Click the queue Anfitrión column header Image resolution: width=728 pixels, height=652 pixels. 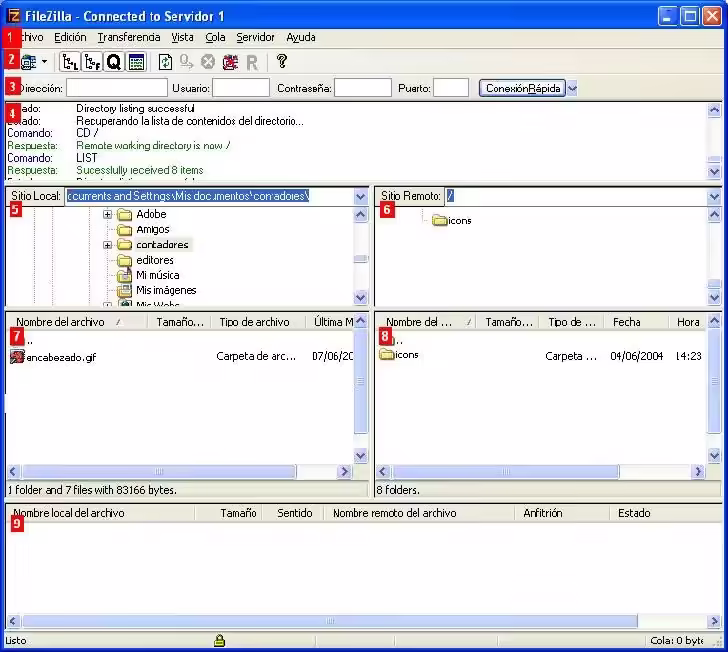(x=562, y=513)
